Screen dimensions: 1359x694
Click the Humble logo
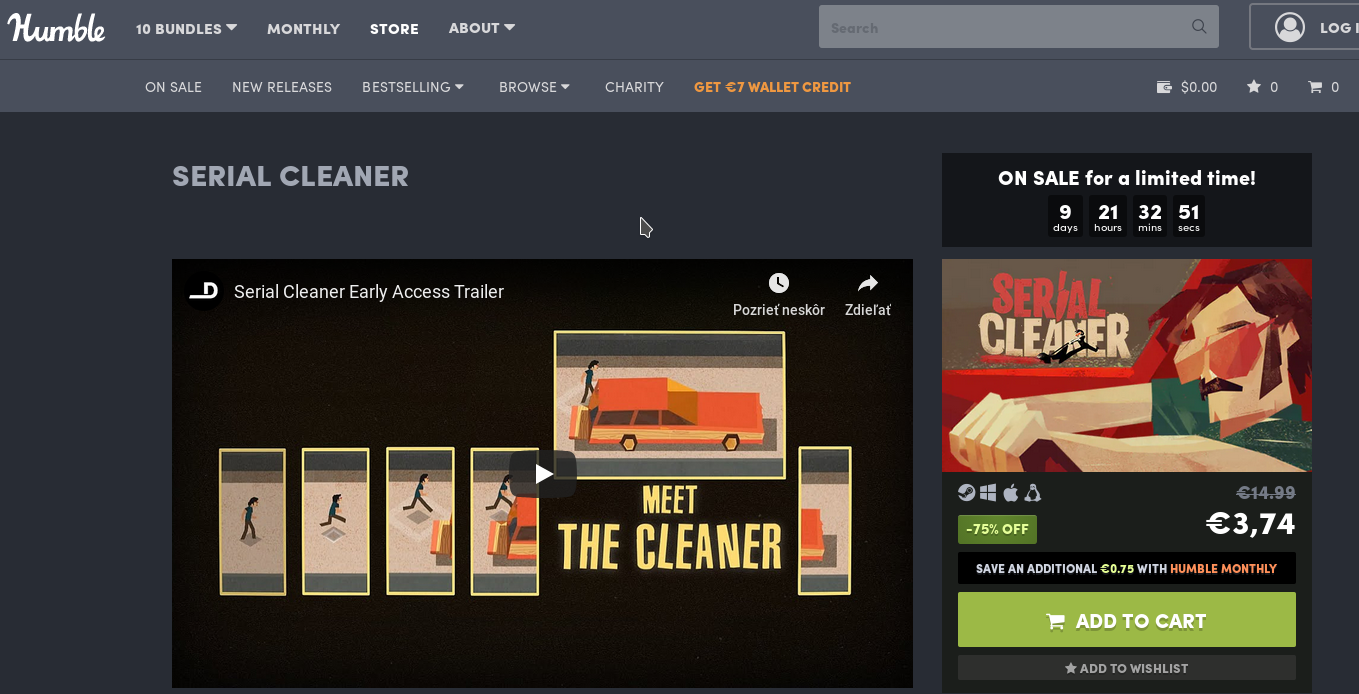pyautogui.click(x=57, y=28)
